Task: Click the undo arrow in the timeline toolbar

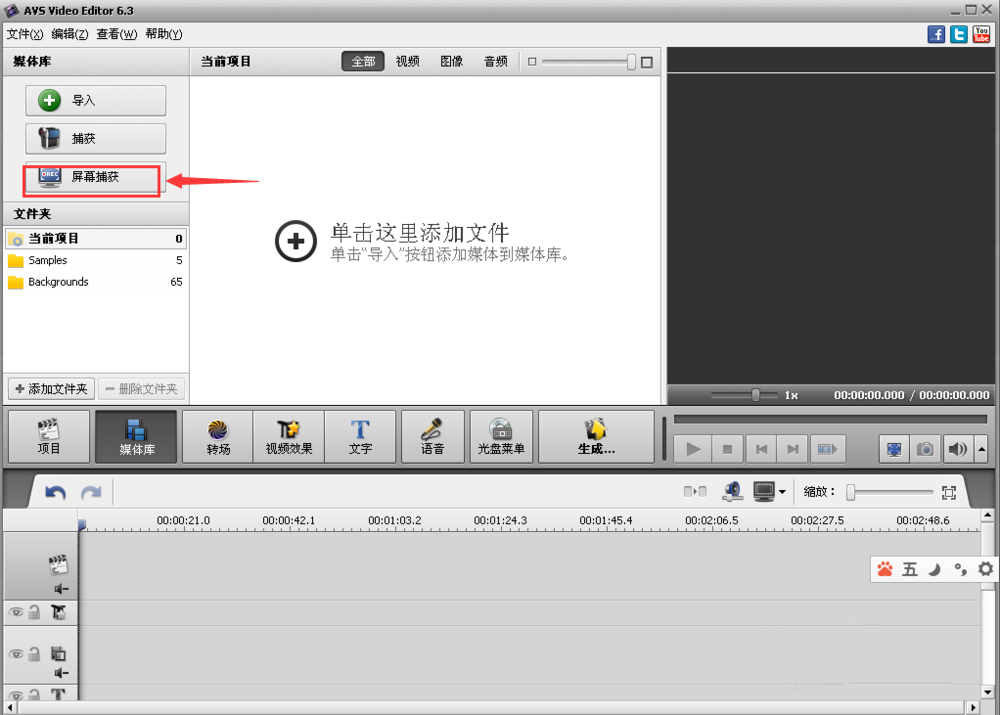Action: click(56, 492)
